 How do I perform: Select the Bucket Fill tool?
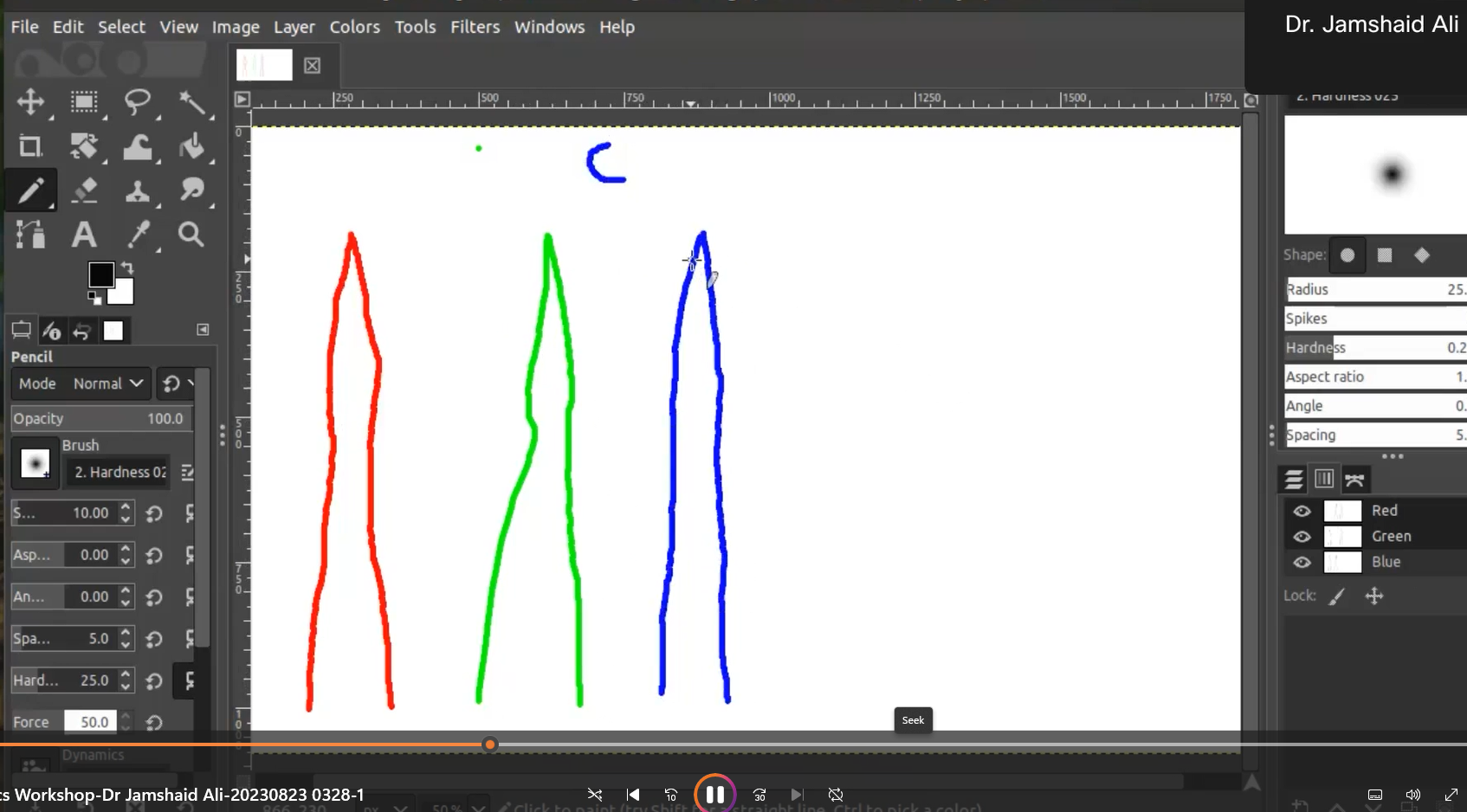(191, 145)
